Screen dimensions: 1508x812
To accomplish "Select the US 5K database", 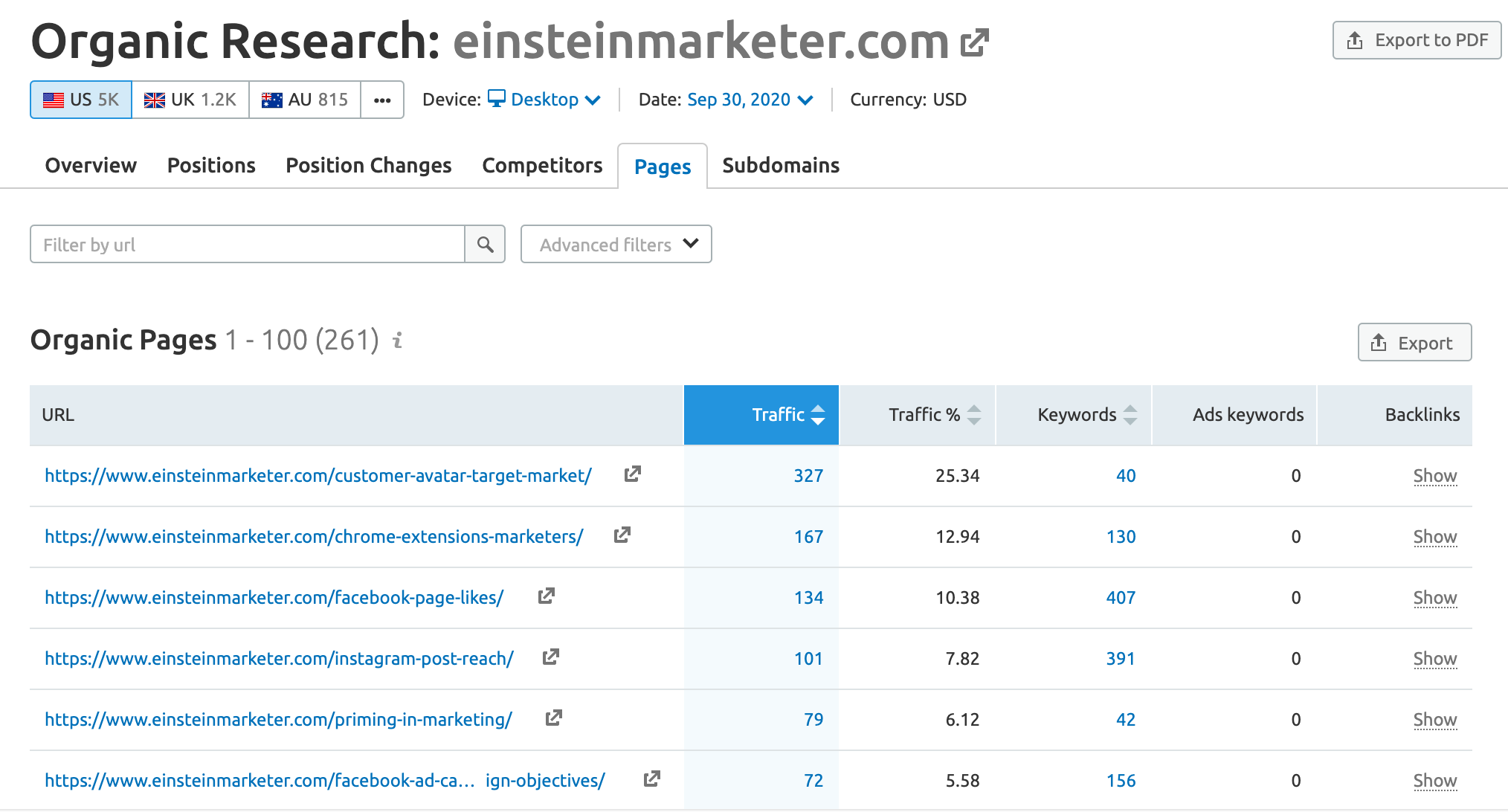I will (81, 100).
